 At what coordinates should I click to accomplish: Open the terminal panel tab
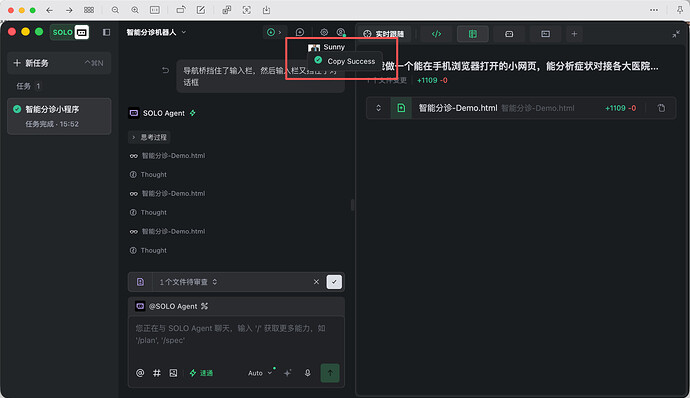click(545, 34)
